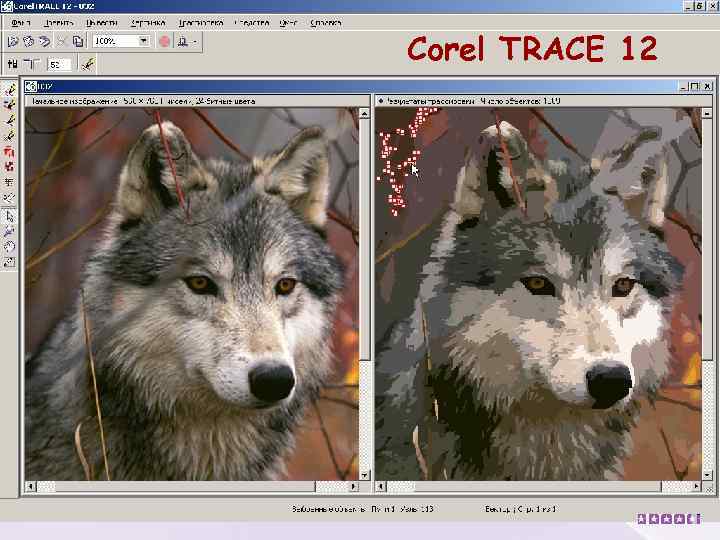Select the Centerline trace tool

[9, 120]
